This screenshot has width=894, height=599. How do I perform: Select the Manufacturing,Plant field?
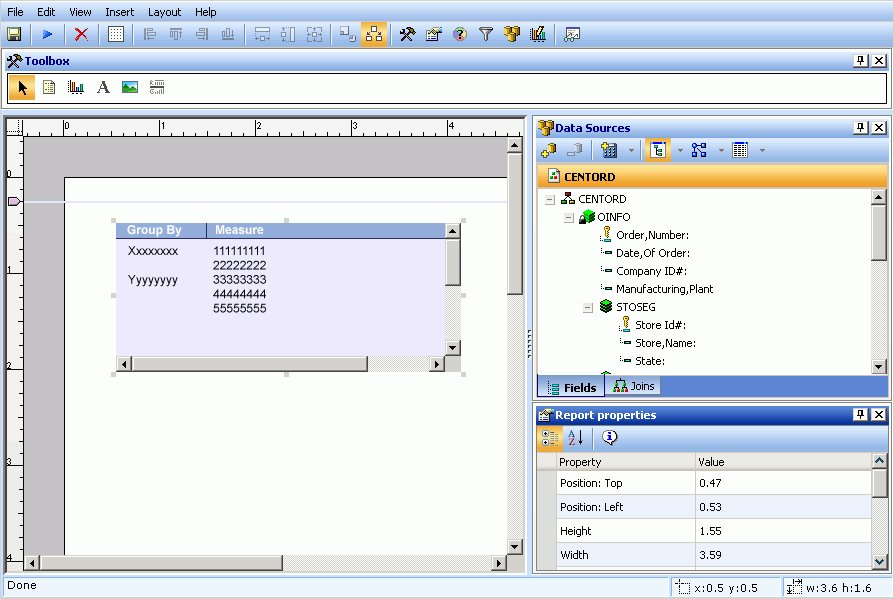(x=664, y=289)
